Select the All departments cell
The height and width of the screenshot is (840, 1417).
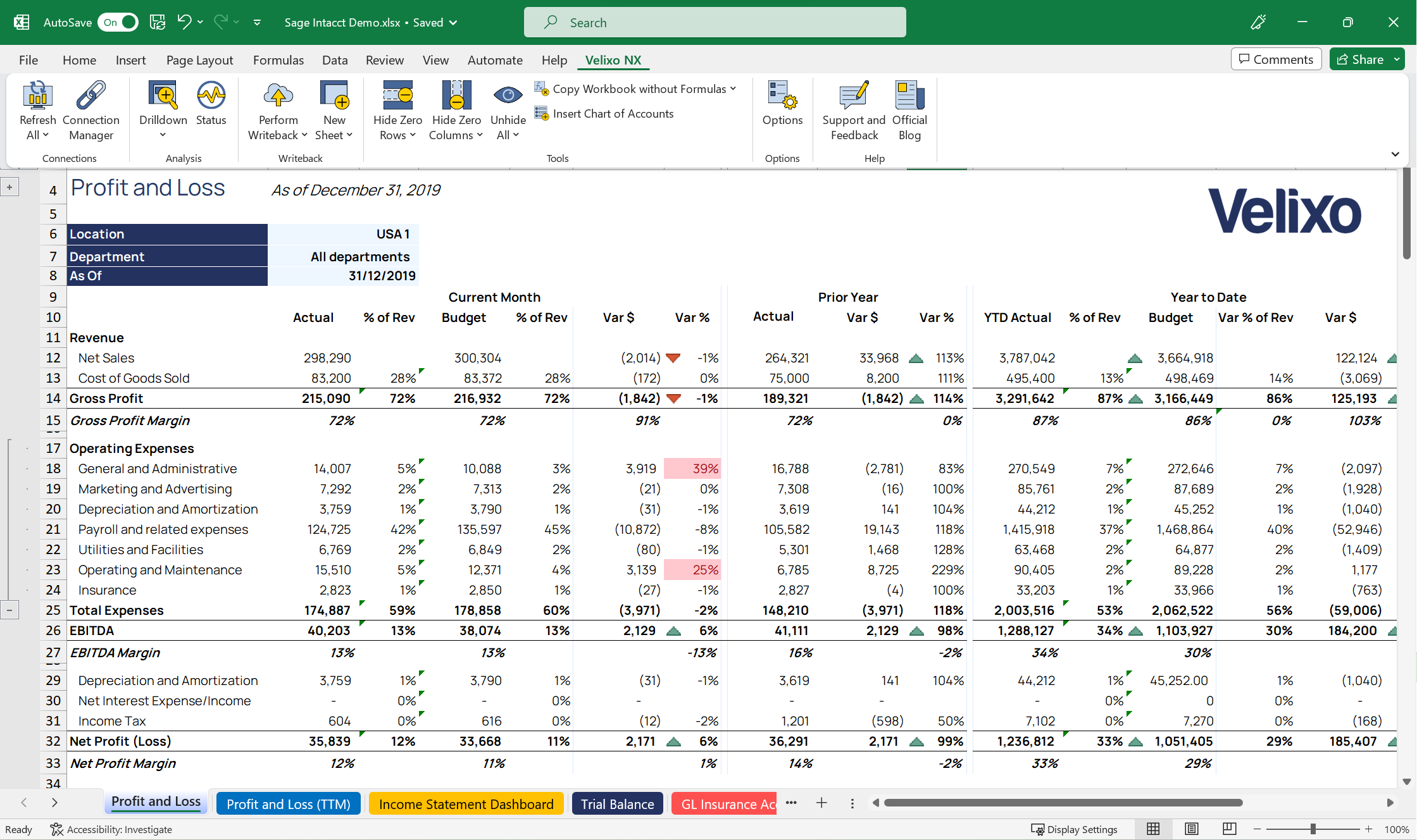point(343,256)
